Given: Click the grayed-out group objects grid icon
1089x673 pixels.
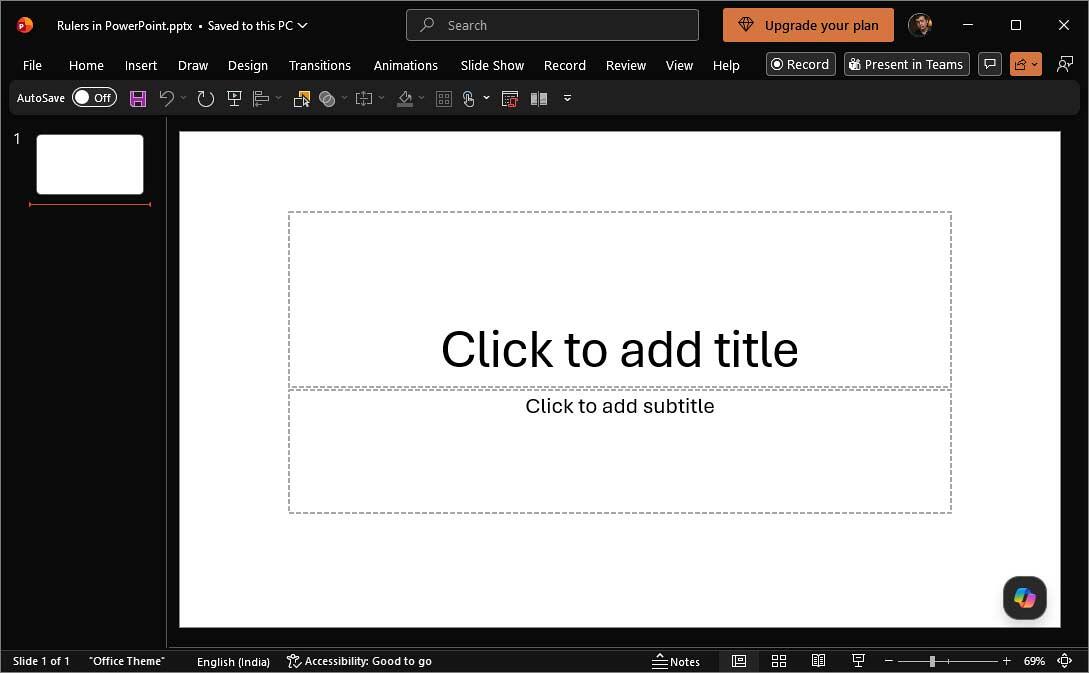Looking at the screenshot, I should pyautogui.click(x=444, y=99).
